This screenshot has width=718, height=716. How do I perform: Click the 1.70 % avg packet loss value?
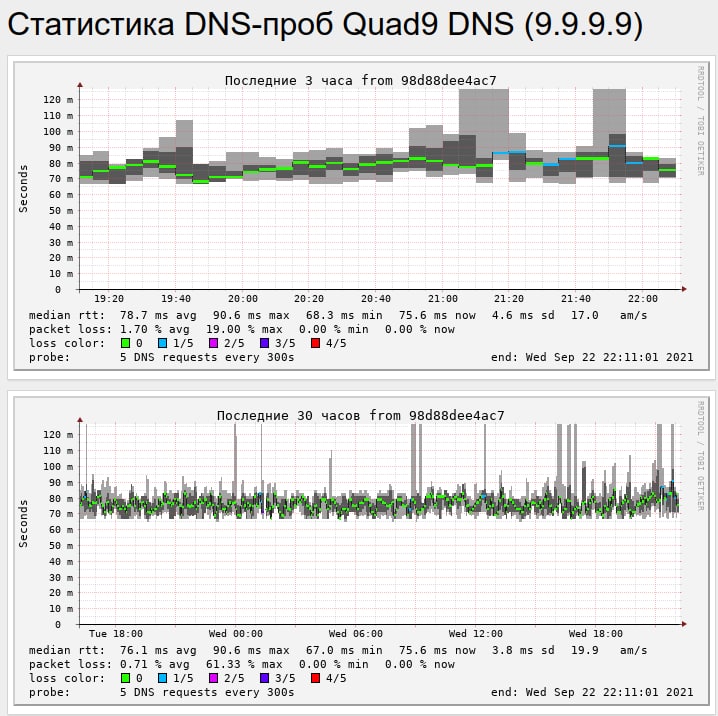(x=155, y=329)
